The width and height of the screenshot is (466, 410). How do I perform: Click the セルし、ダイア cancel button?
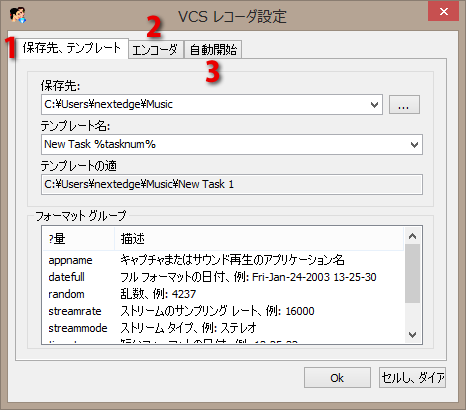click(x=412, y=378)
